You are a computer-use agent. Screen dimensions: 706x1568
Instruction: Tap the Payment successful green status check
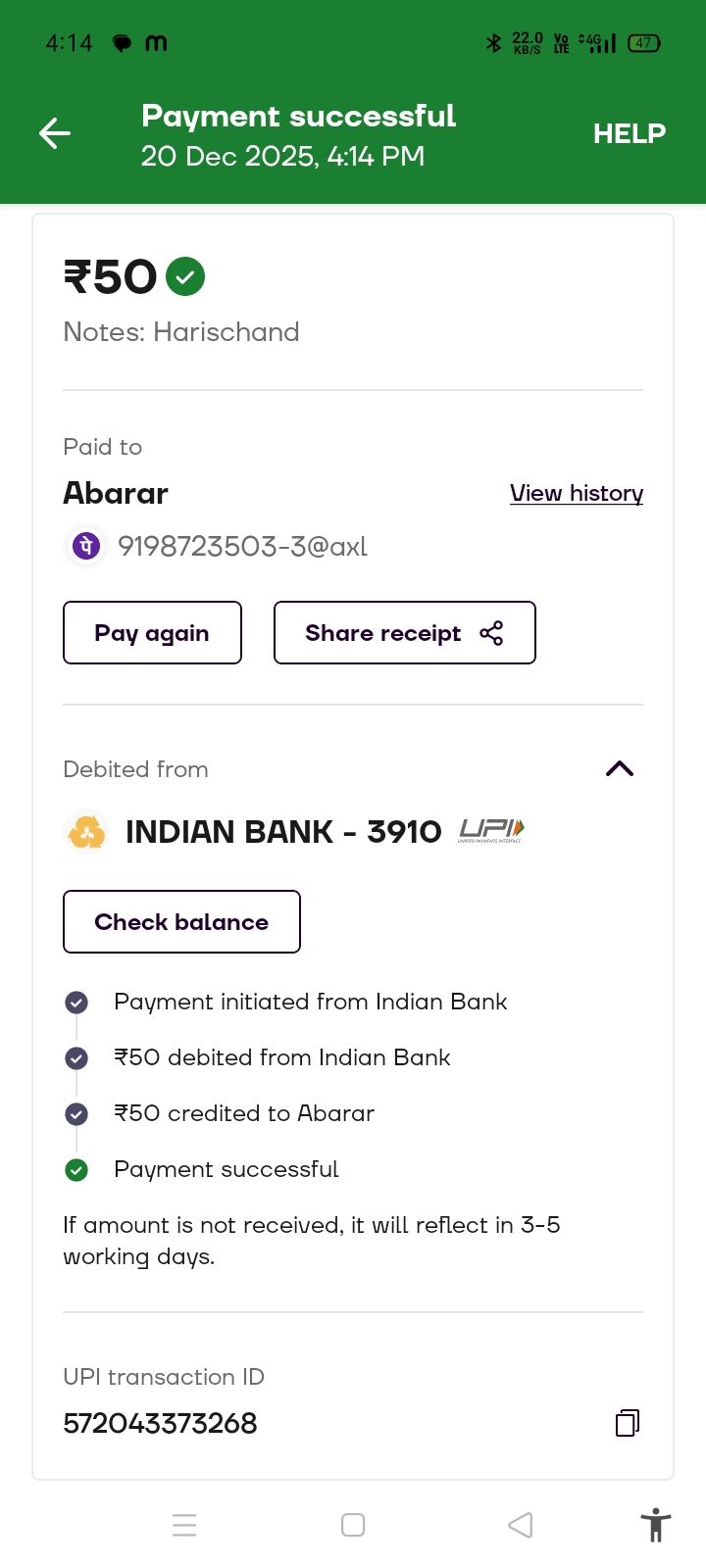76,1169
